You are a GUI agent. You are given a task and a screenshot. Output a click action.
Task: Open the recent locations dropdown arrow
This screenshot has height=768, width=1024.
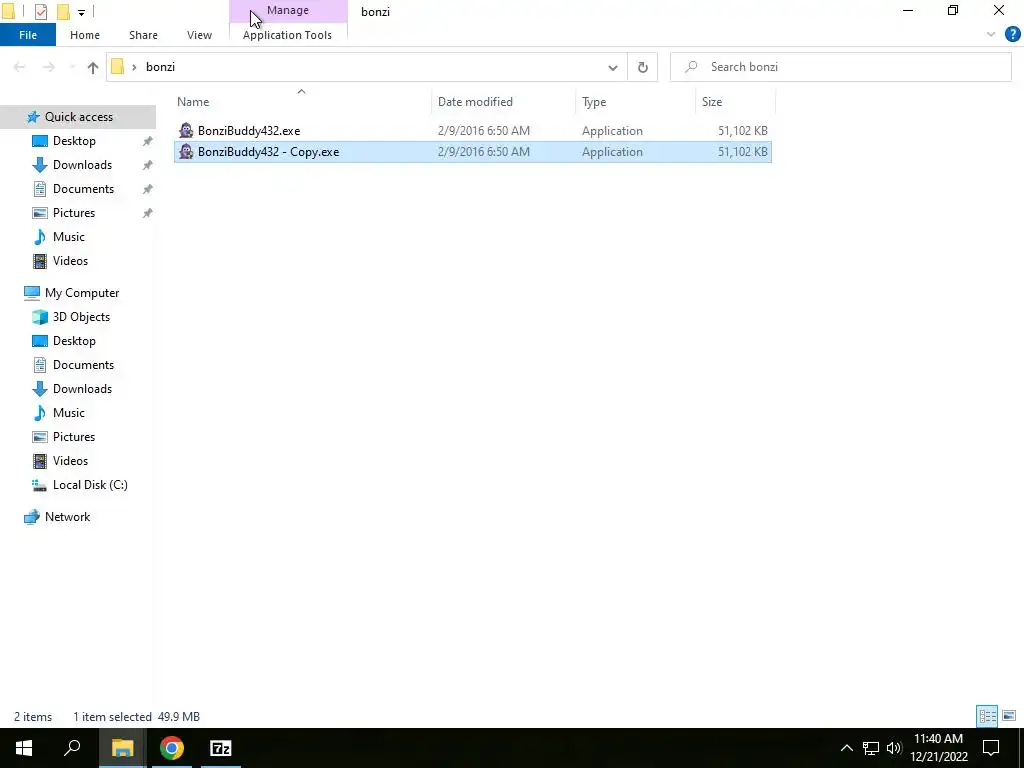(72, 67)
